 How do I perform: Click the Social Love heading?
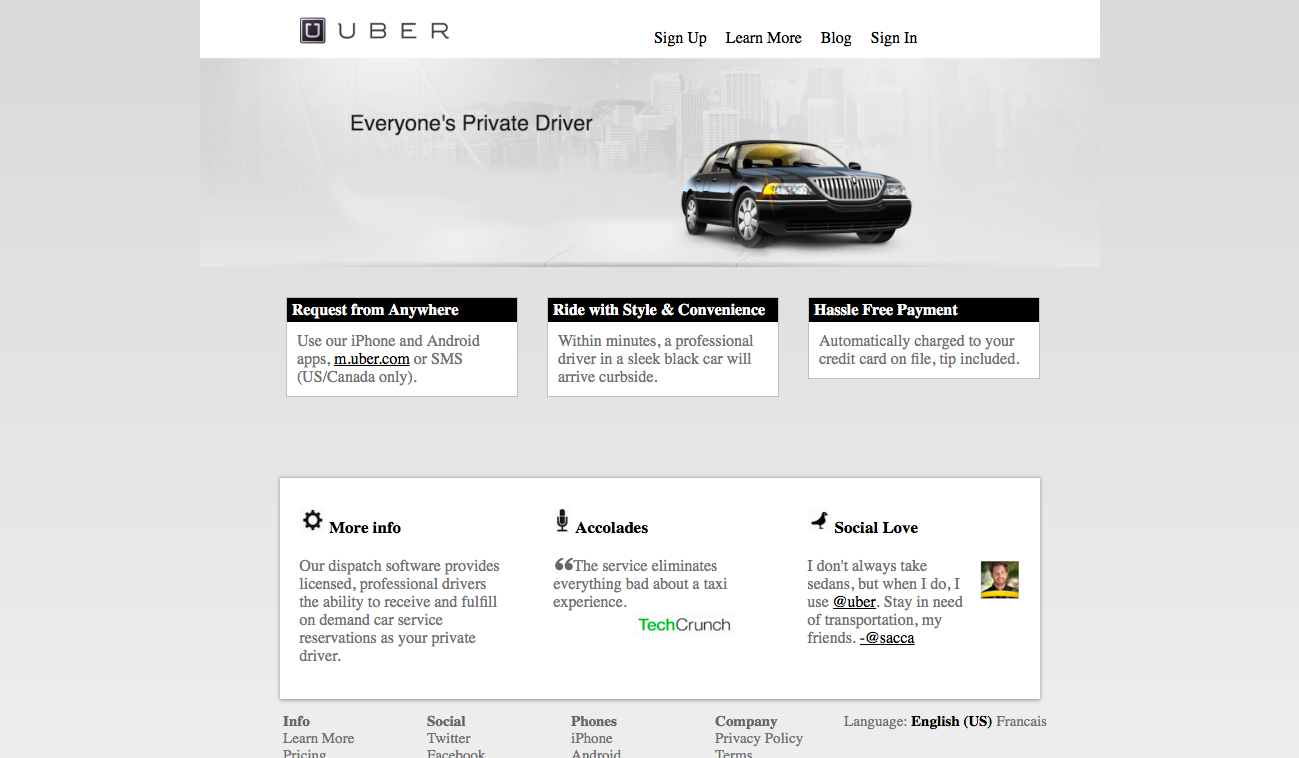(x=876, y=528)
